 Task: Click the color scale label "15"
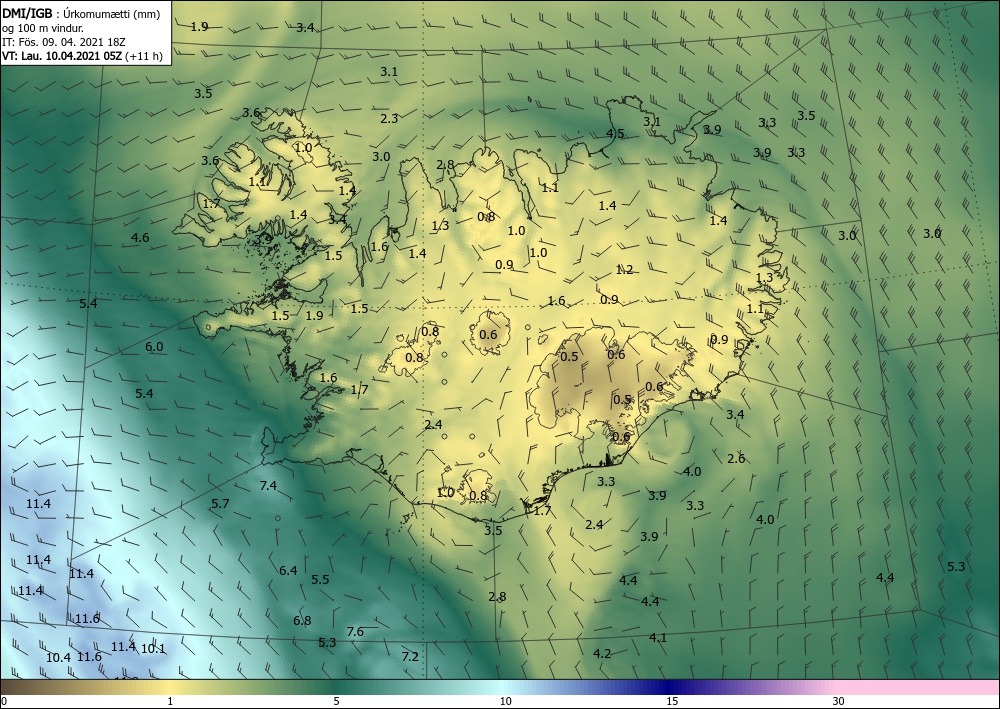(x=672, y=701)
